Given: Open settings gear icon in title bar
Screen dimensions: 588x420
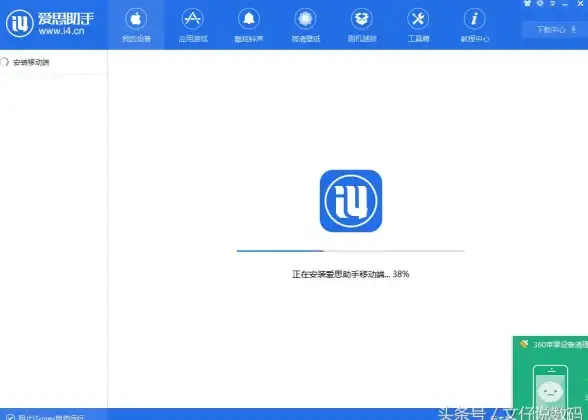Looking at the screenshot, I should pyautogui.click(x=540, y=3).
